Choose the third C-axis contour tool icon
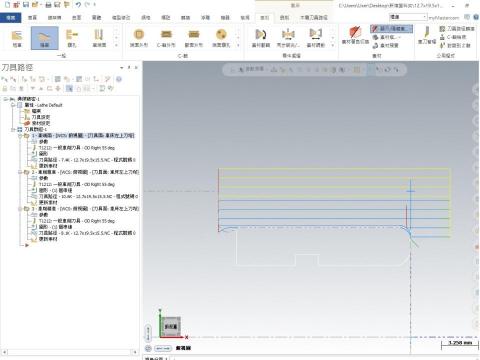 pos(194,38)
